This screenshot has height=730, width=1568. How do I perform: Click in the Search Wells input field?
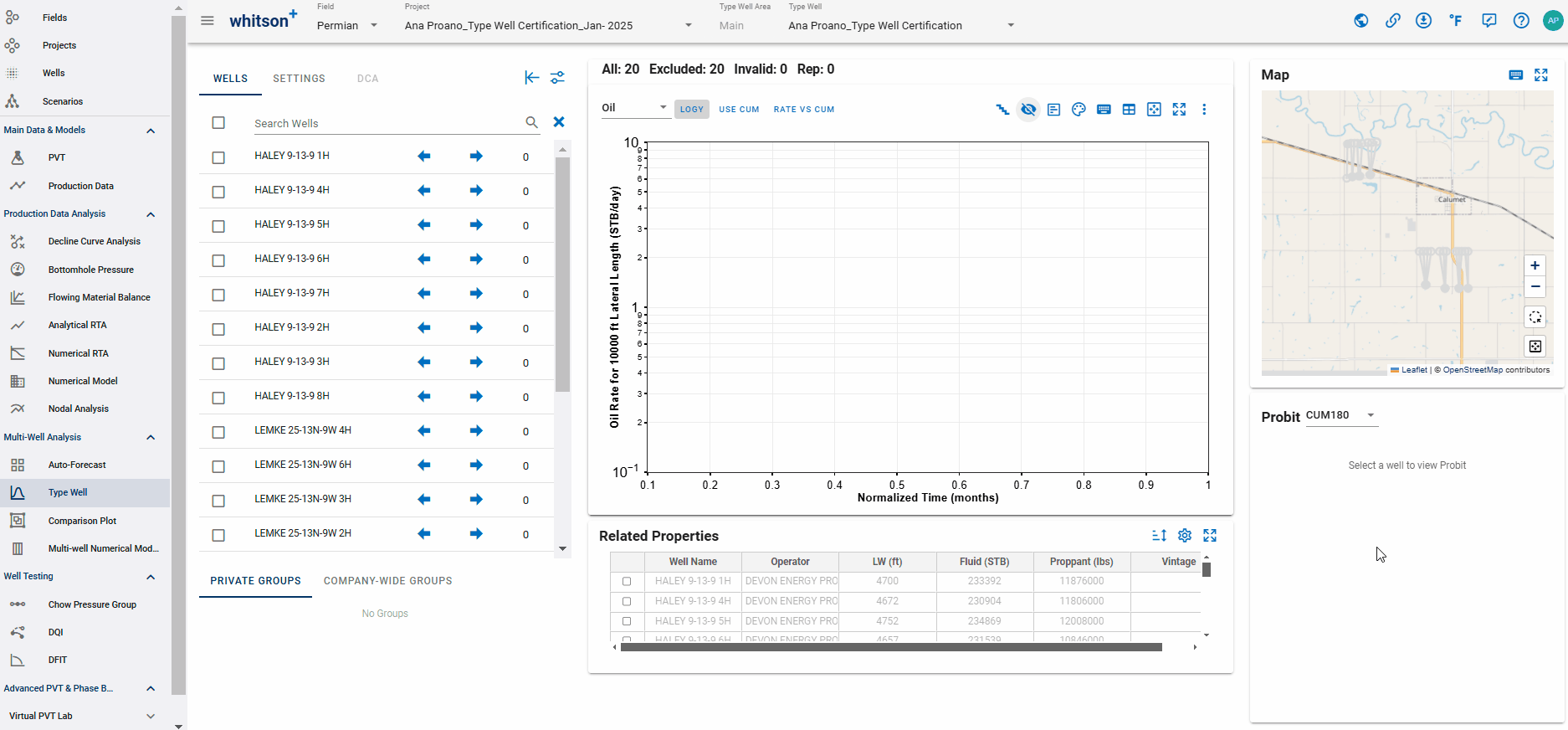[x=387, y=123]
